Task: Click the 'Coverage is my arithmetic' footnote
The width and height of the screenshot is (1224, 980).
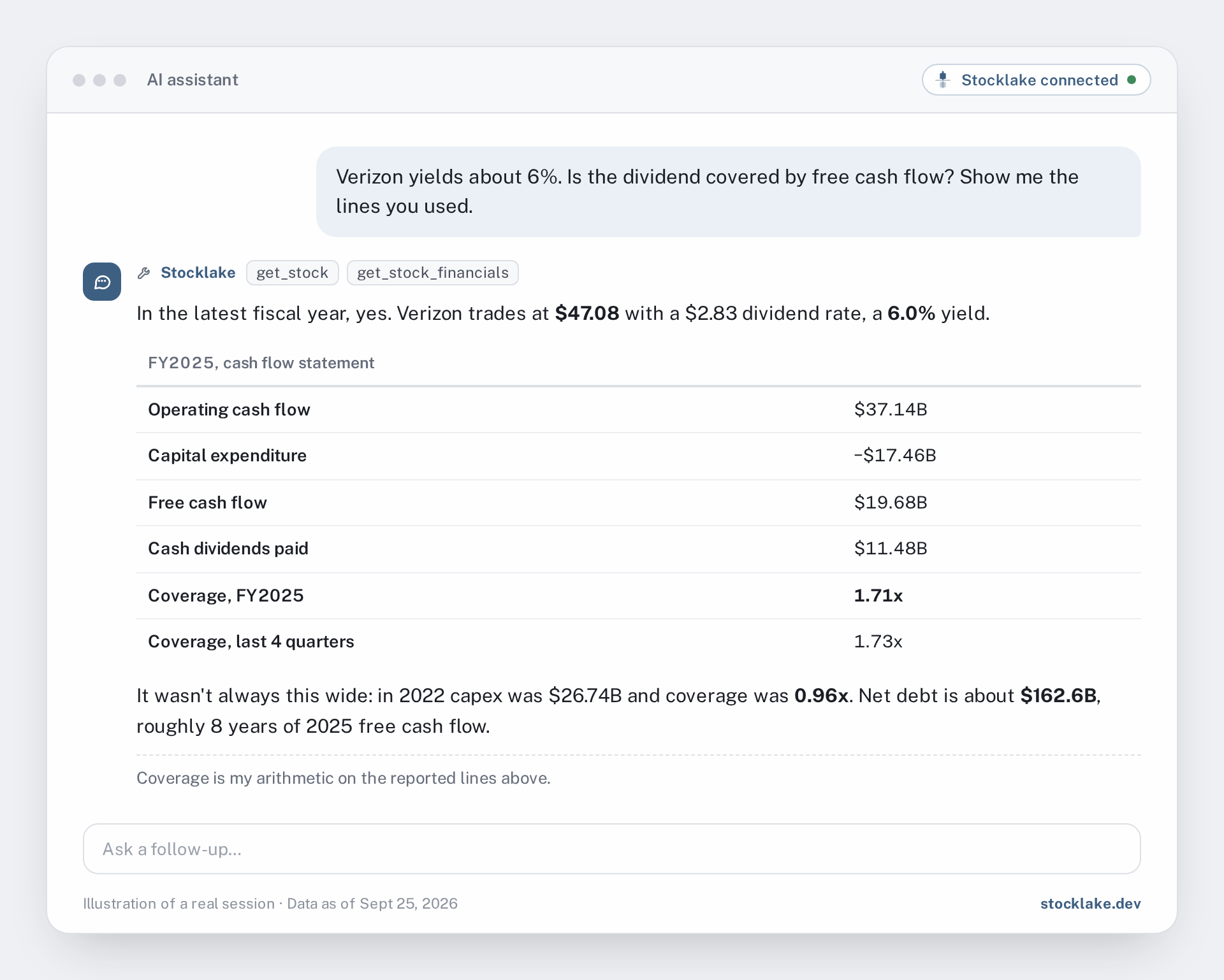Action: point(344,778)
